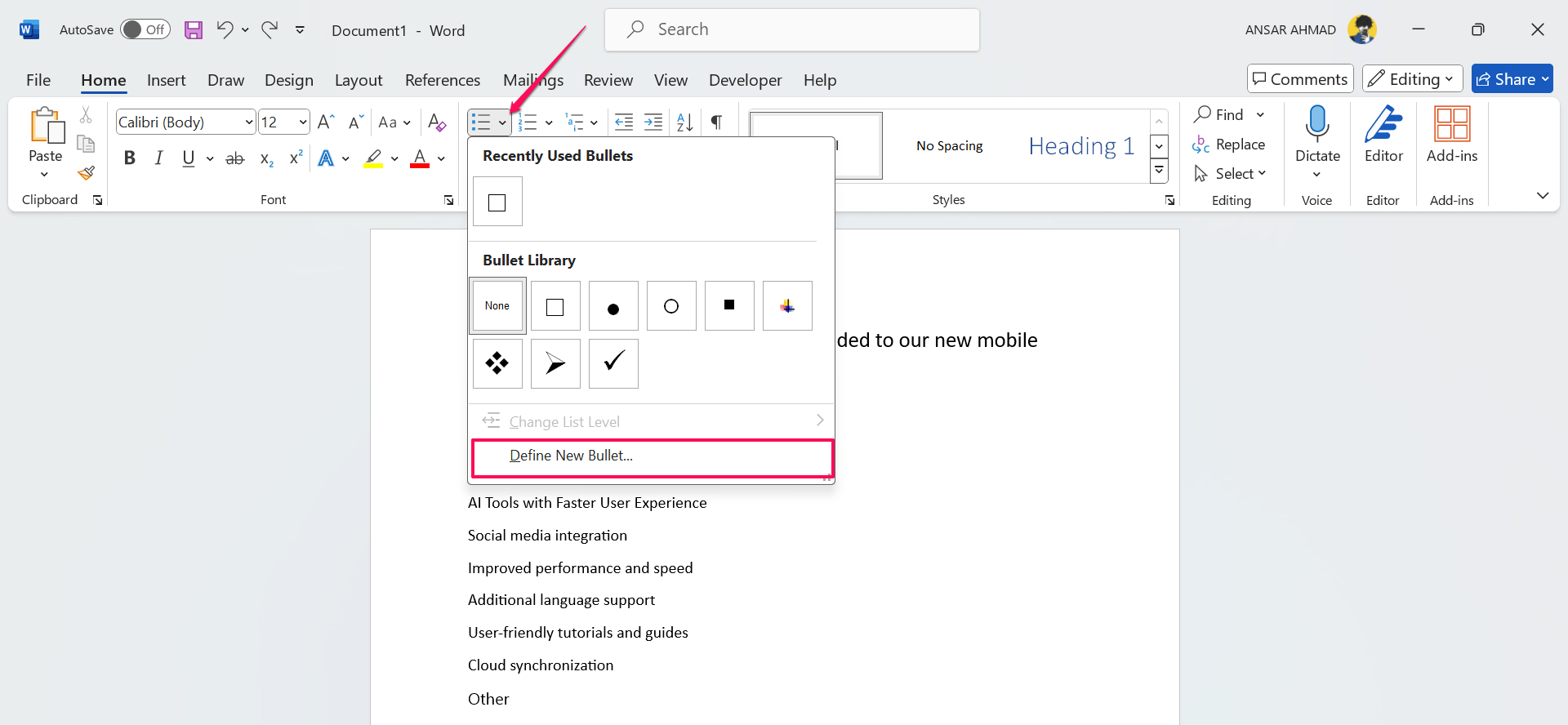Click the Copy icon in Clipboard group
Viewport: 1568px width, 725px height.
click(86, 144)
